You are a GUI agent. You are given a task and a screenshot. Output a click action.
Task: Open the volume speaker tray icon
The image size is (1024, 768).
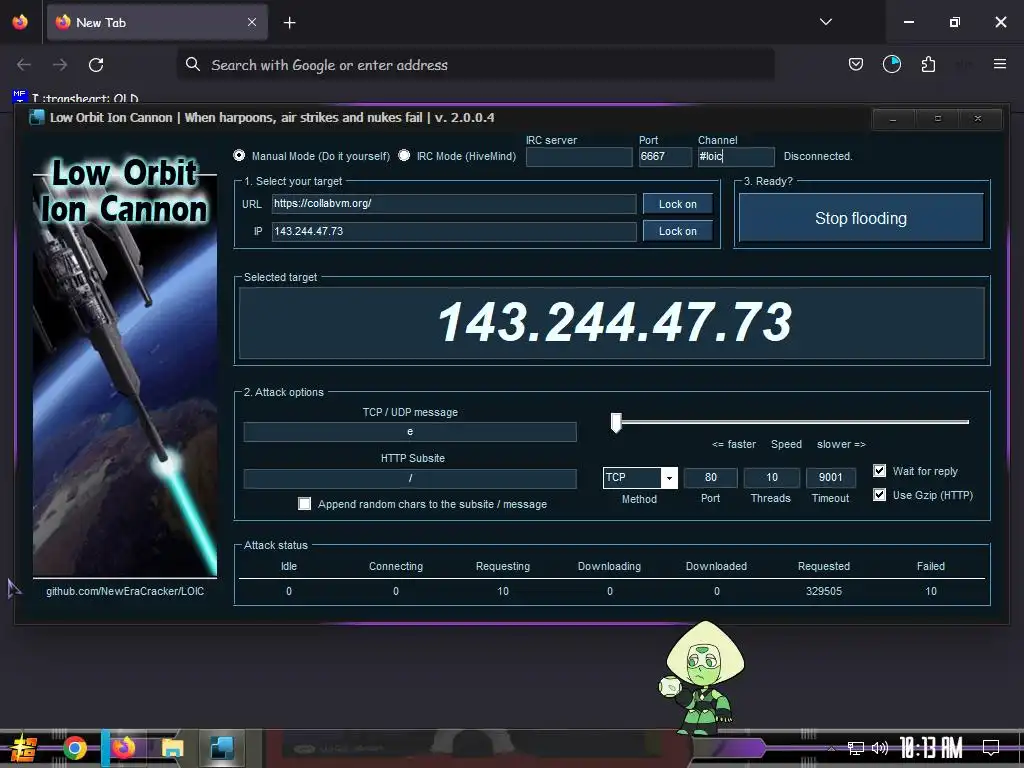tap(880, 748)
